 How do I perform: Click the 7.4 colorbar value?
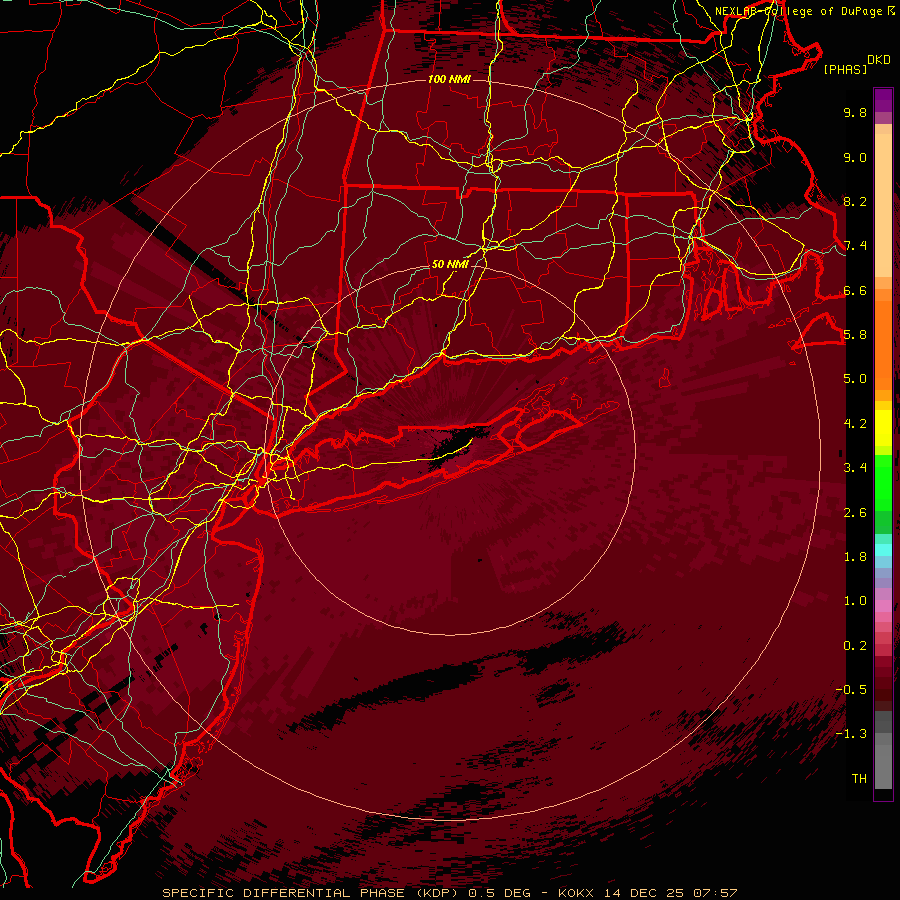click(855, 246)
